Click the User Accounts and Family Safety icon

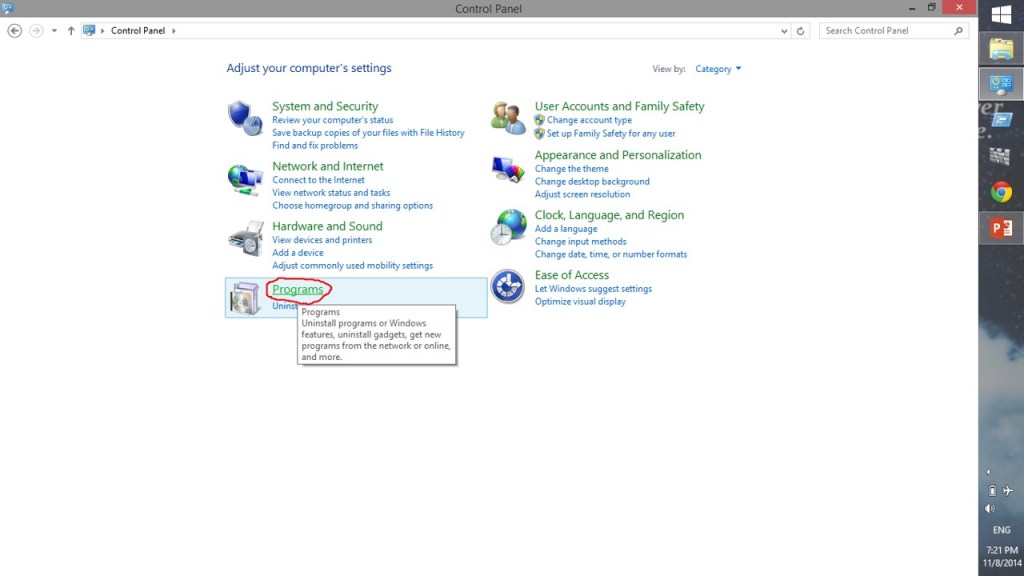tap(508, 118)
